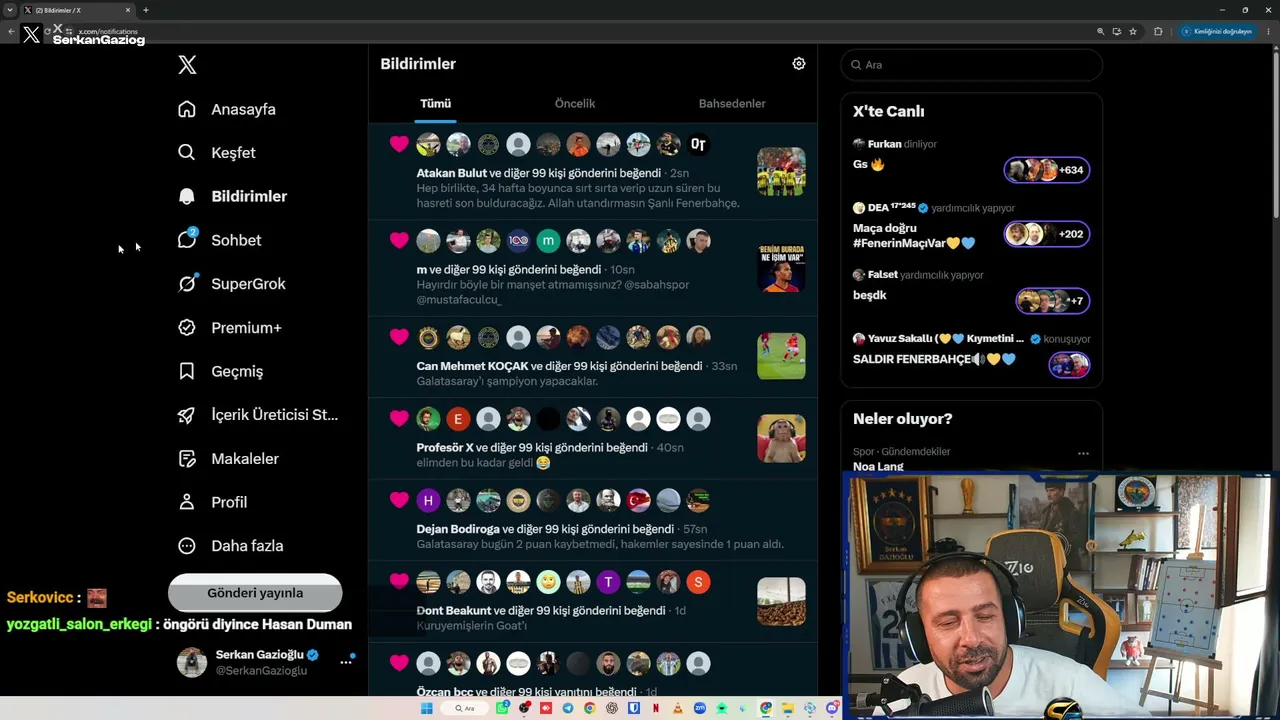Go back with the browser back arrow
The image size is (1280, 720).
[11, 31]
